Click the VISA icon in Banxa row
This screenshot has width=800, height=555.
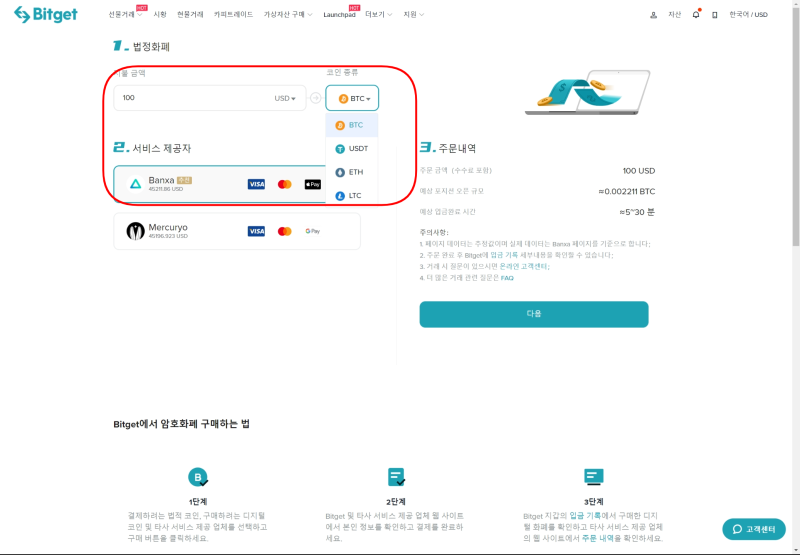[256, 184]
